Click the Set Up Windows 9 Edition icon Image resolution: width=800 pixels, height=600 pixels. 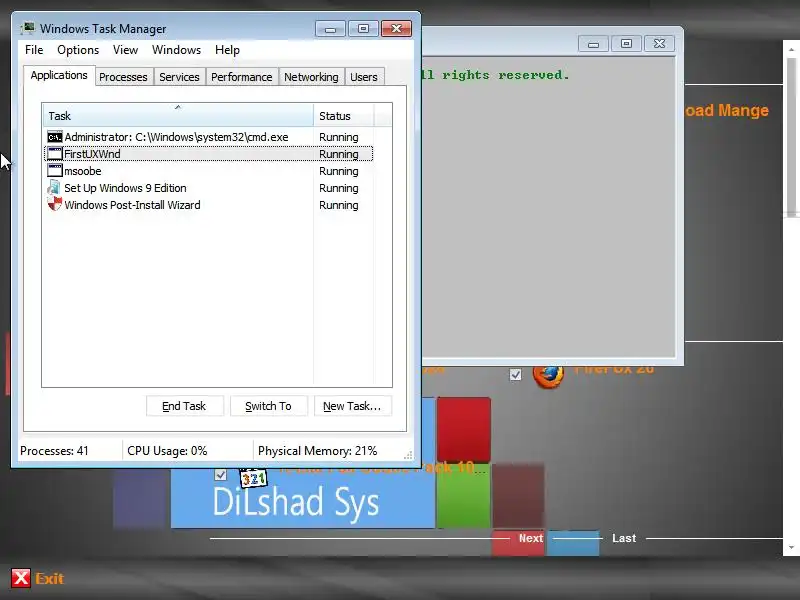[55, 188]
